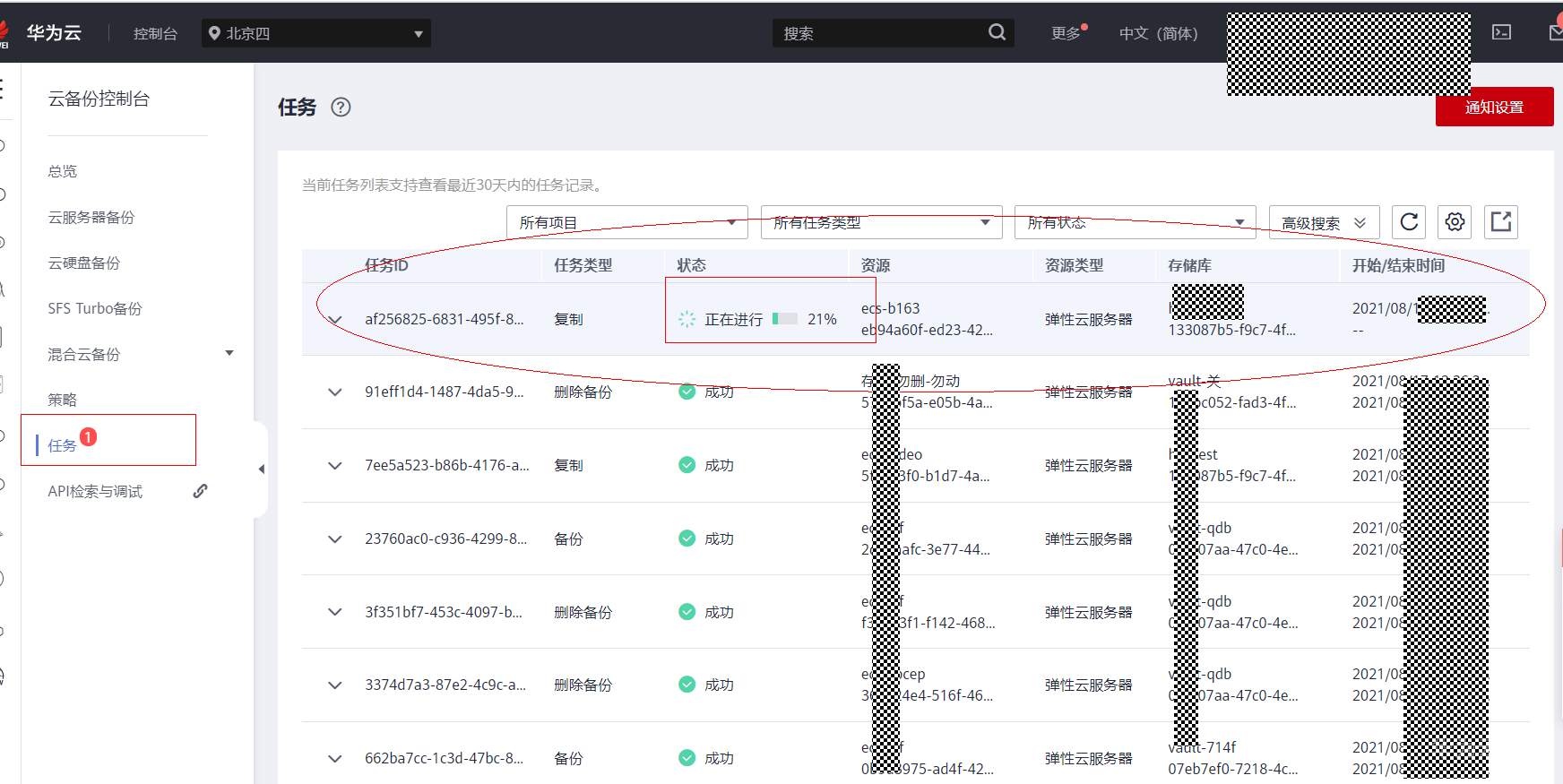1563x784 pixels.
Task: Click task ID 91eff1d4-1487-4da5-9...
Action: pos(444,392)
